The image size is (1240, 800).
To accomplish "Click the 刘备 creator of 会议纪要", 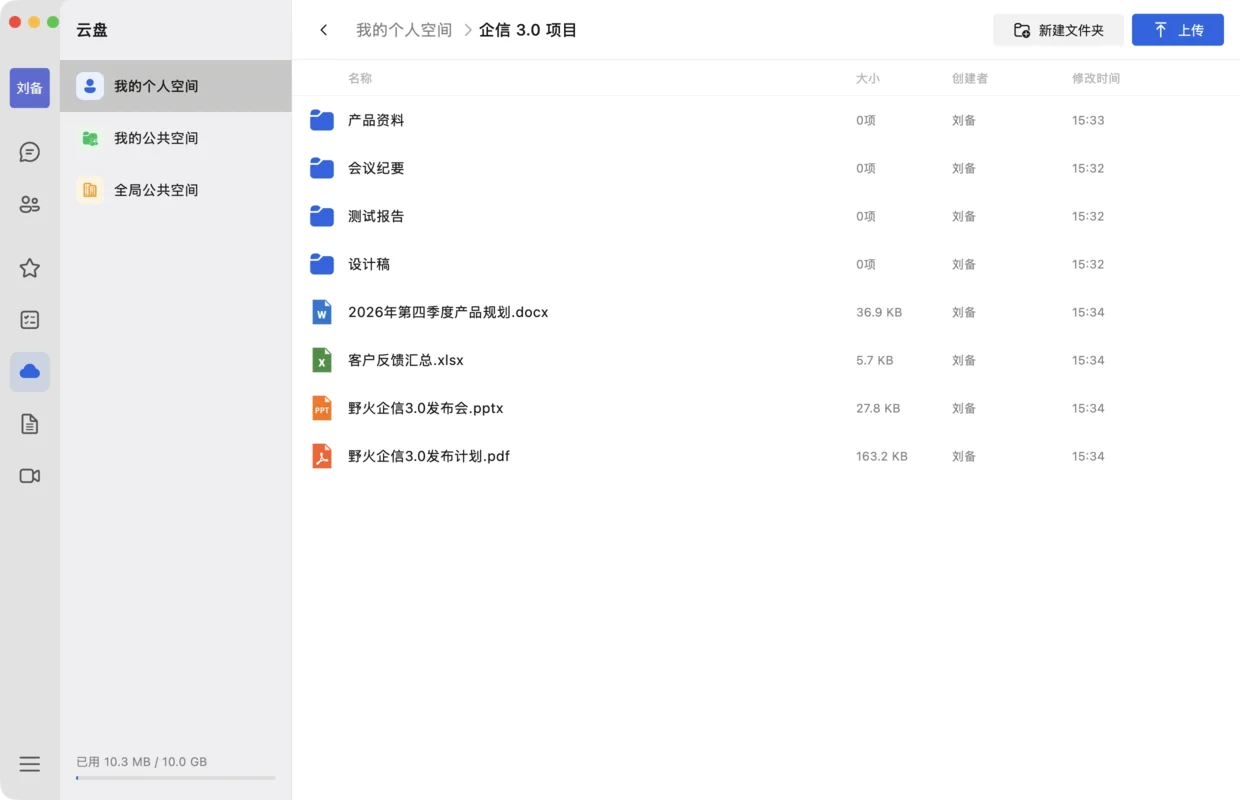I will [964, 168].
